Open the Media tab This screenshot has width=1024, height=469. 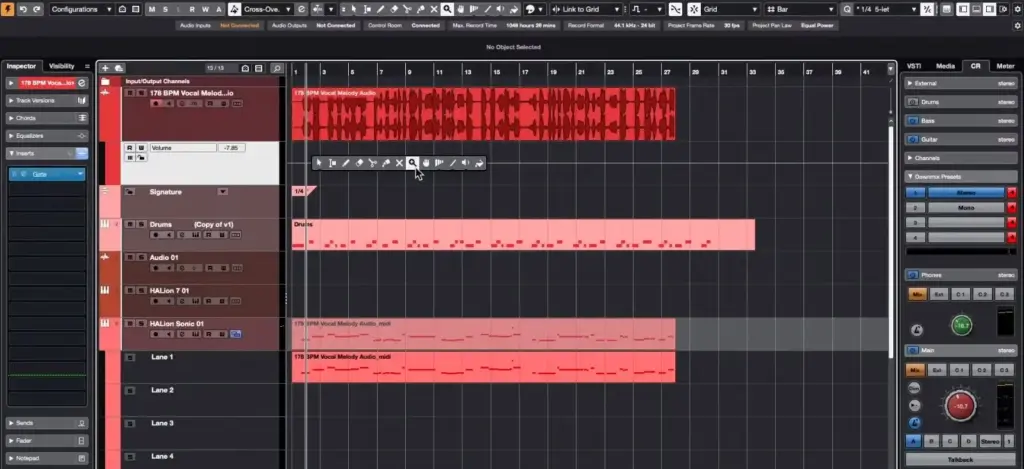click(945, 66)
